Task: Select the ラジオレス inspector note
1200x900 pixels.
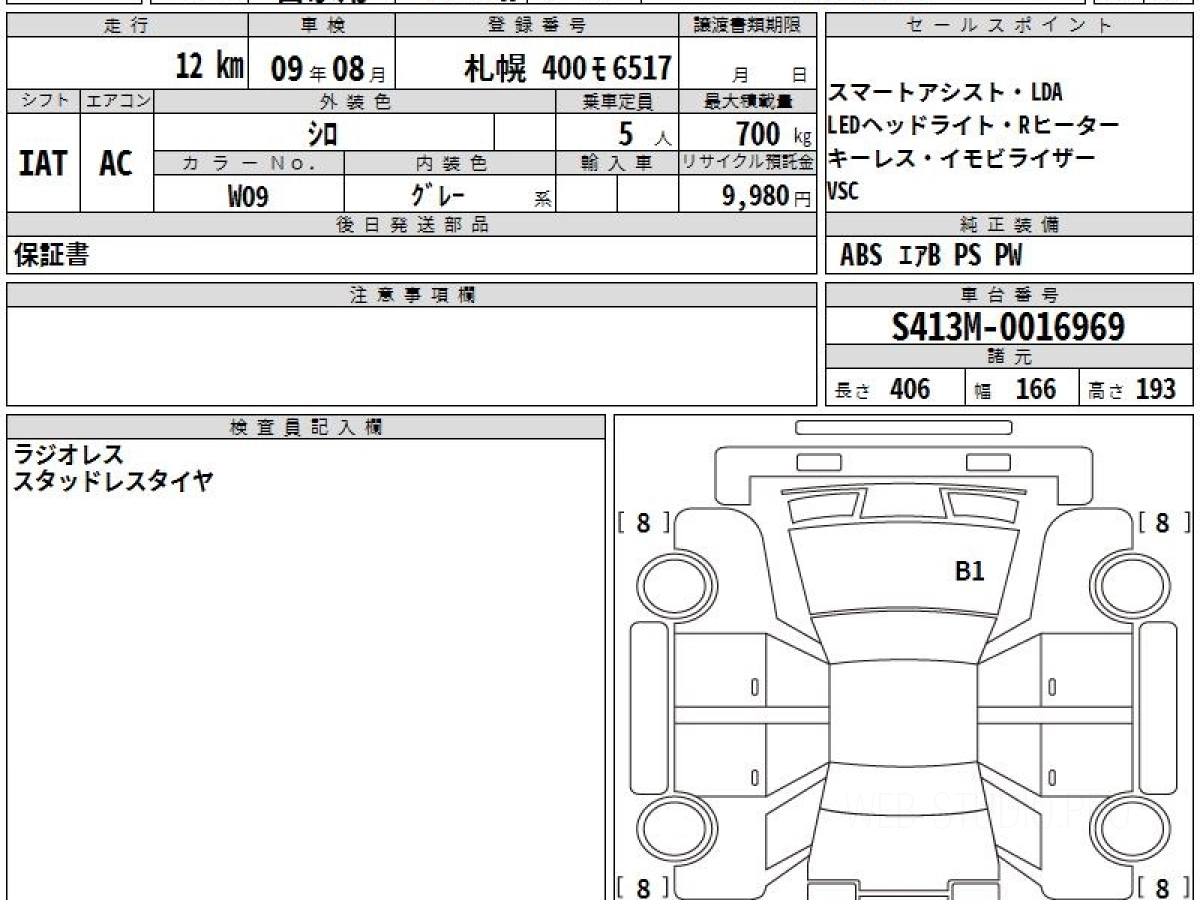Action: 68,454
